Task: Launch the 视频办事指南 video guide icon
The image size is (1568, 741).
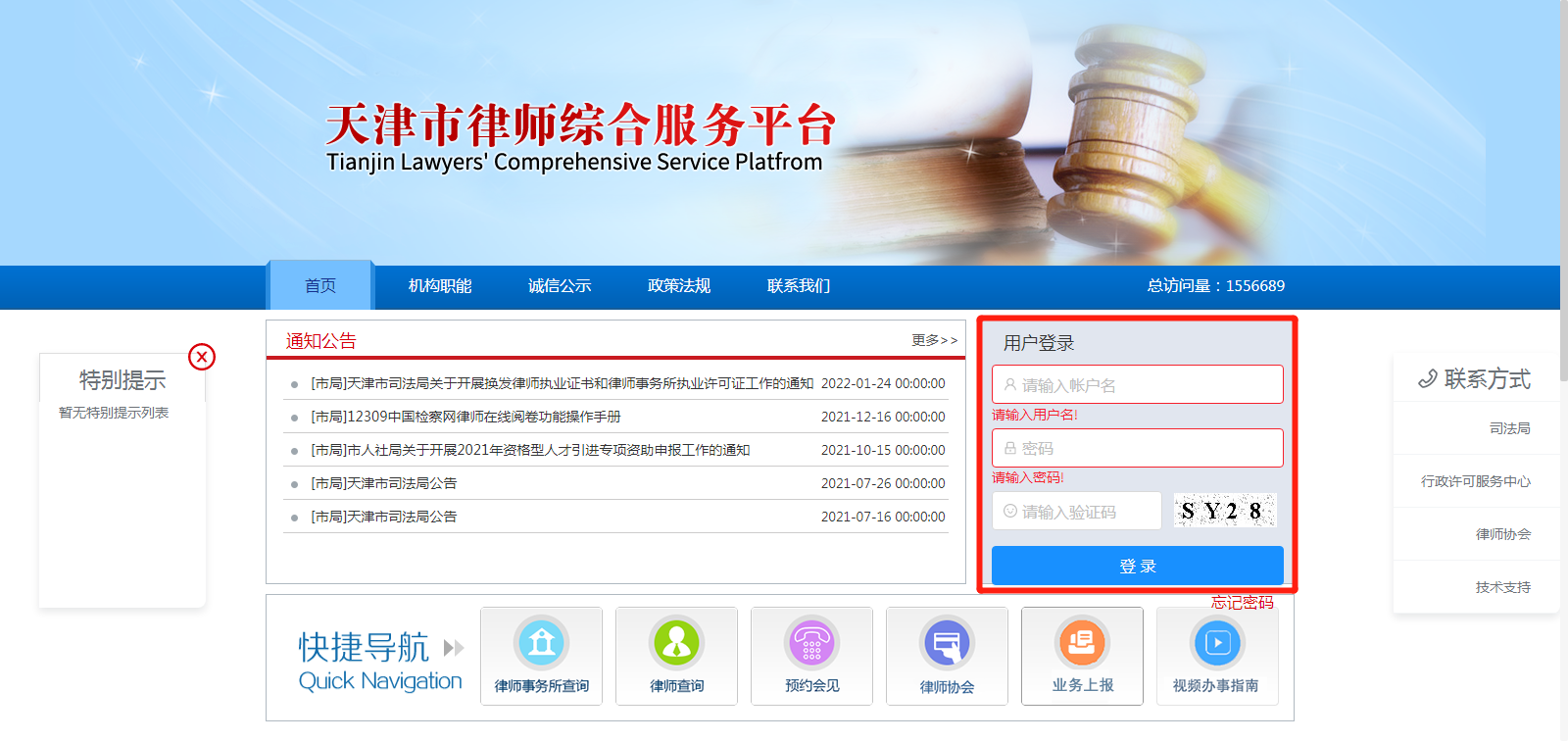Action: [1216, 644]
